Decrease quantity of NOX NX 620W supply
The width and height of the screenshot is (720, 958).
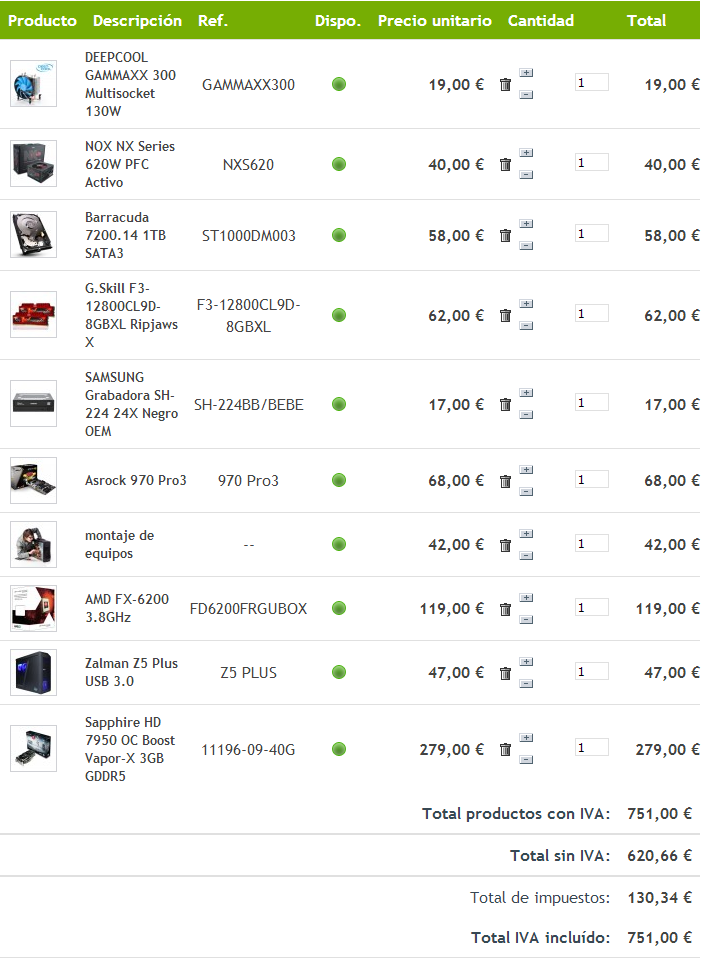pyautogui.click(x=526, y=175)
